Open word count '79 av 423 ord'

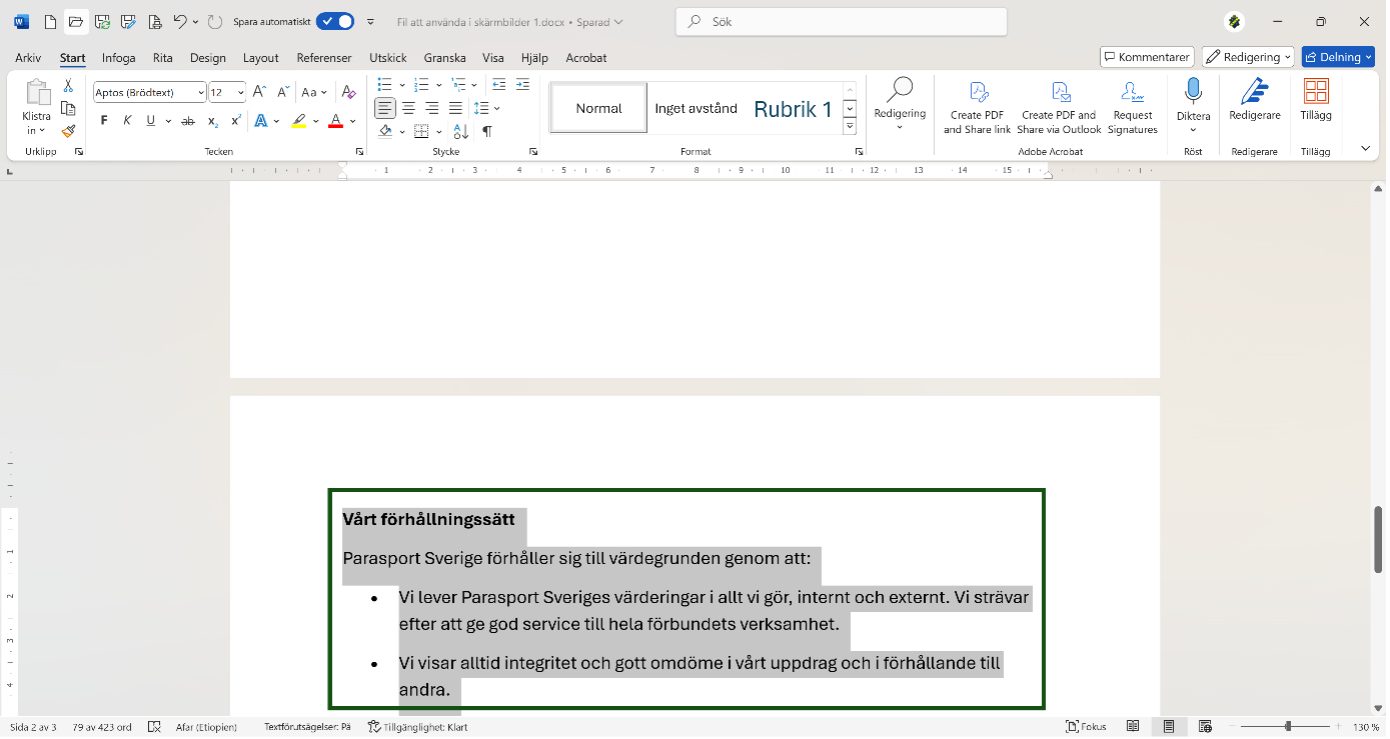pyautogui.click(x=103, y=727)
